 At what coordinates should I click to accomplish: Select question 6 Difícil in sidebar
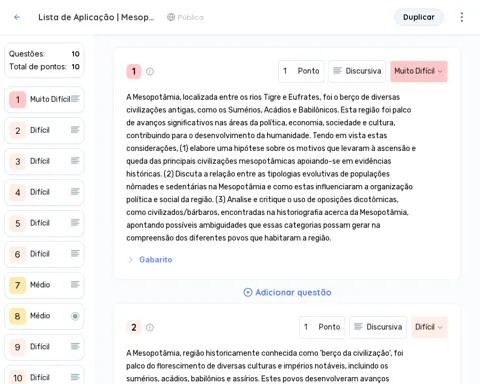(x=44, y=254)
